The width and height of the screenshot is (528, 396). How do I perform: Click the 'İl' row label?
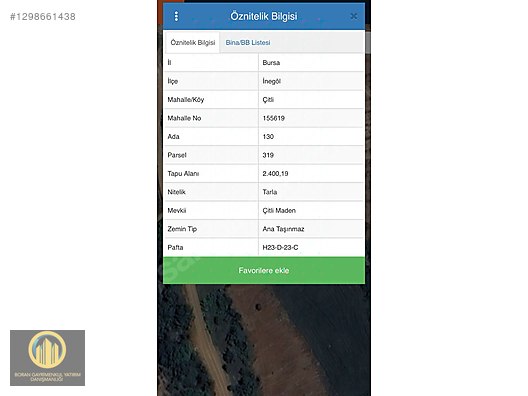(x=169, y=63)
